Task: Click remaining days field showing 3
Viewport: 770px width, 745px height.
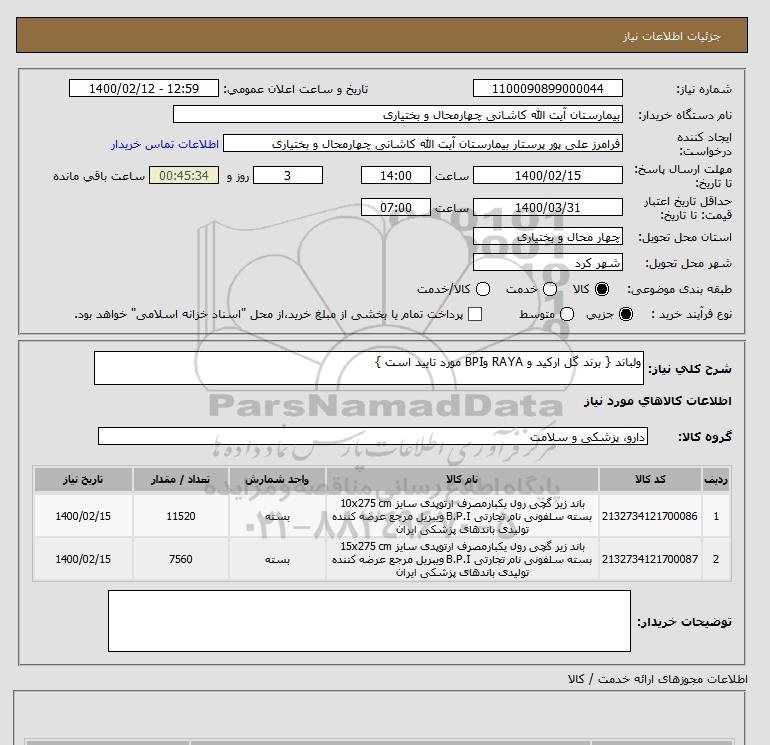Action: [288, 175]
